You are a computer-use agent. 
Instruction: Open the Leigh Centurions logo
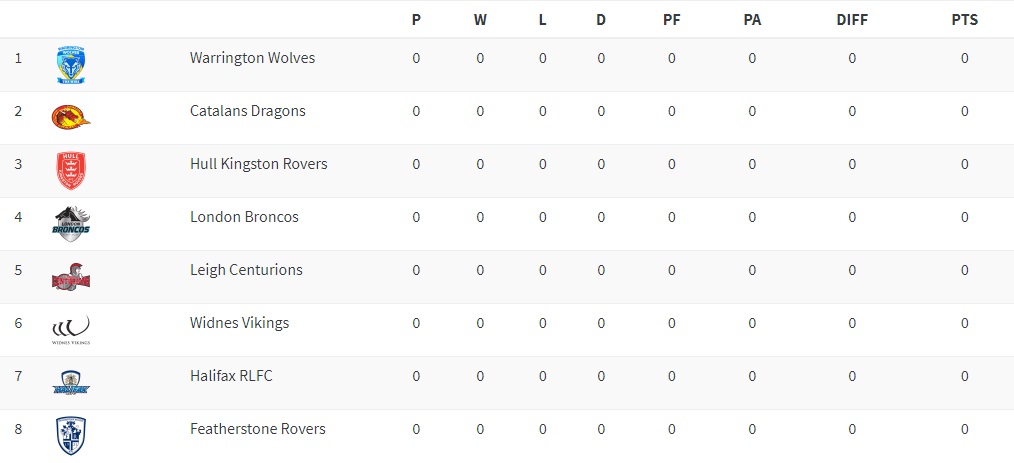pyautogui.click(x=71, y=276)
